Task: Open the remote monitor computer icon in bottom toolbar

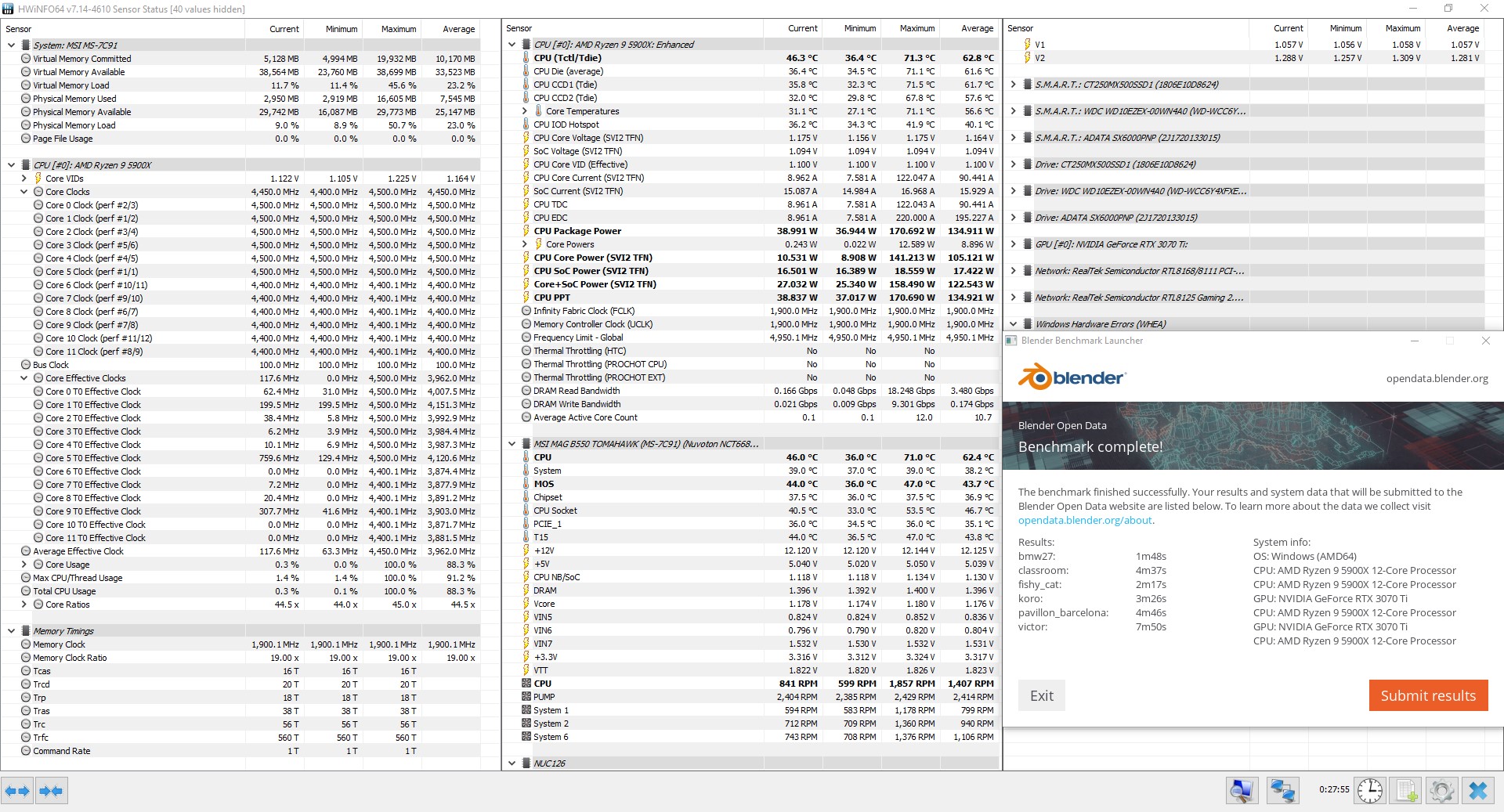Action: tap(1242, 791)
